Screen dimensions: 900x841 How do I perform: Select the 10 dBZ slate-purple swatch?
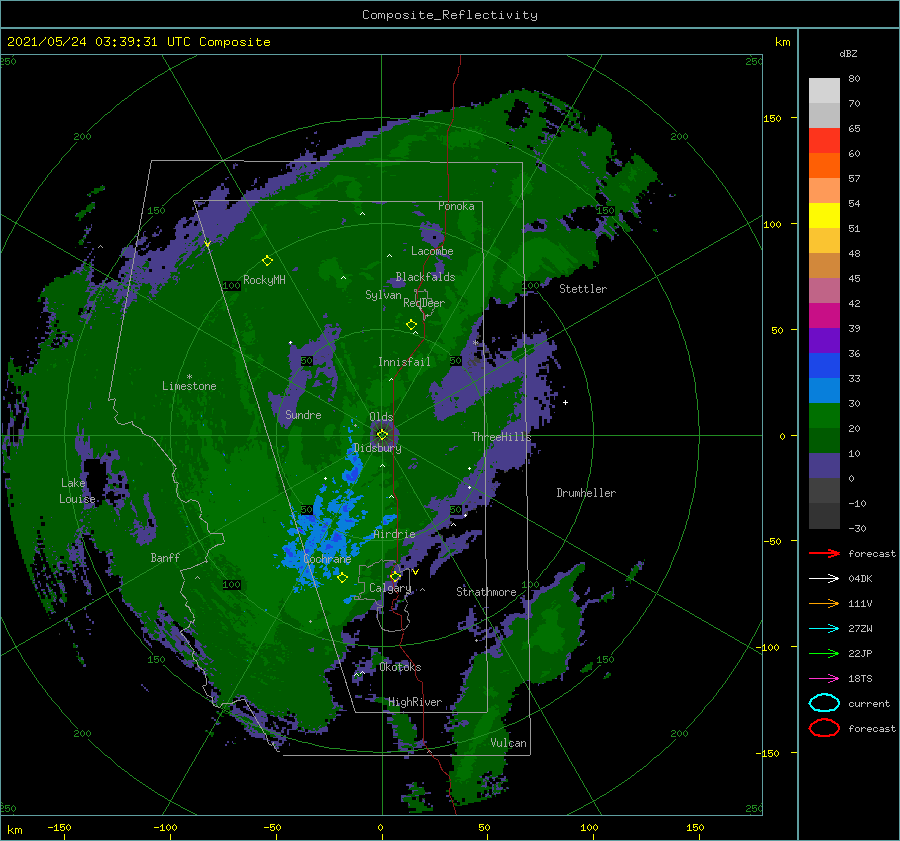pyautogui.click(x=824, y=466)
